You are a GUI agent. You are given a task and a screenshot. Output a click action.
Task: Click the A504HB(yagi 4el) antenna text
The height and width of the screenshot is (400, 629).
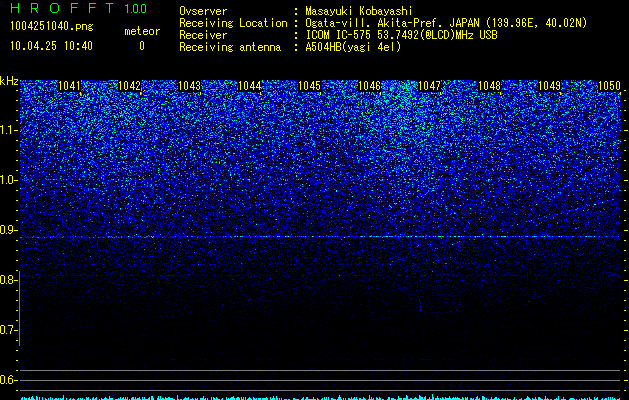click(x=353, y=47)
